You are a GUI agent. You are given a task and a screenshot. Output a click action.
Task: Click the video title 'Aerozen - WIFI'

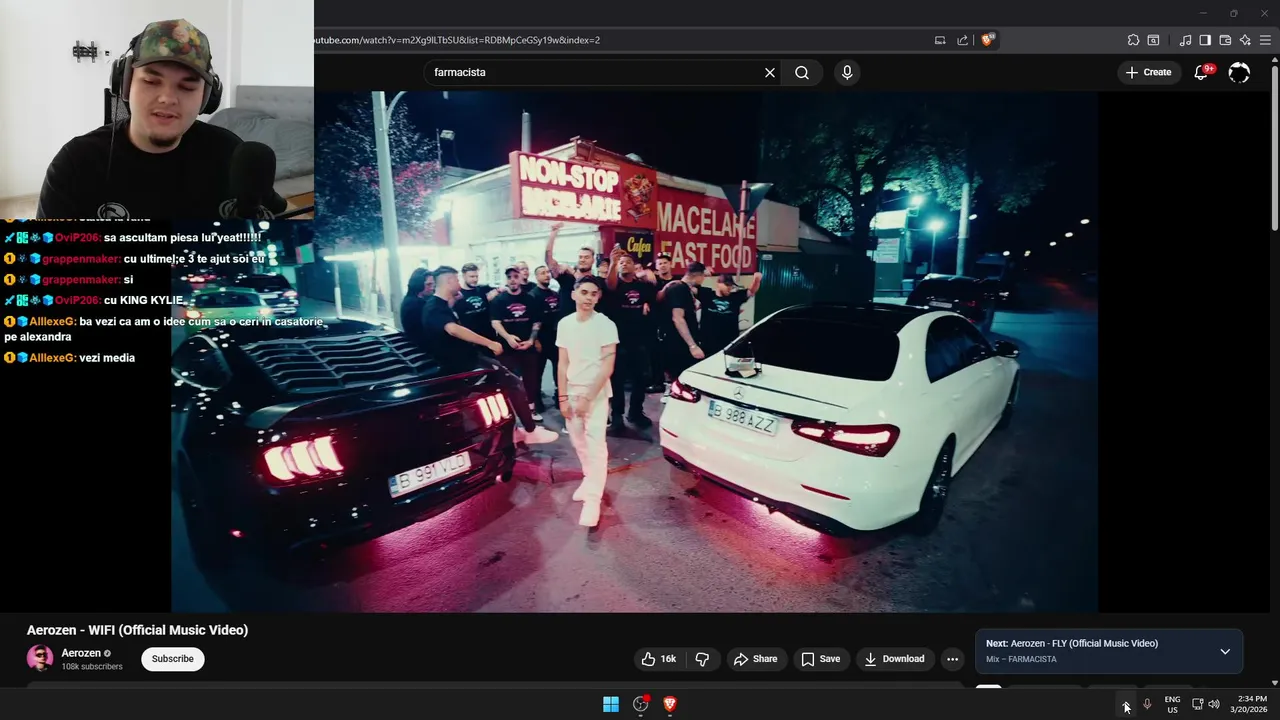137,630
